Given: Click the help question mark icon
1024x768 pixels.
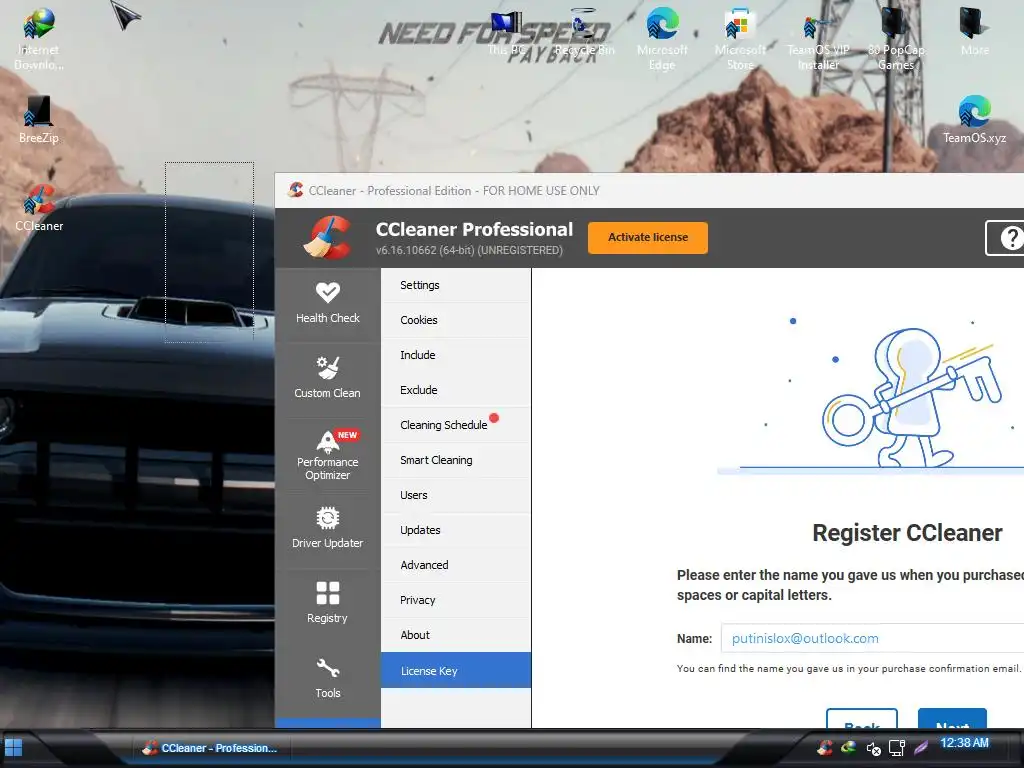Looking at the screenshot, I should click(1010, 238).
